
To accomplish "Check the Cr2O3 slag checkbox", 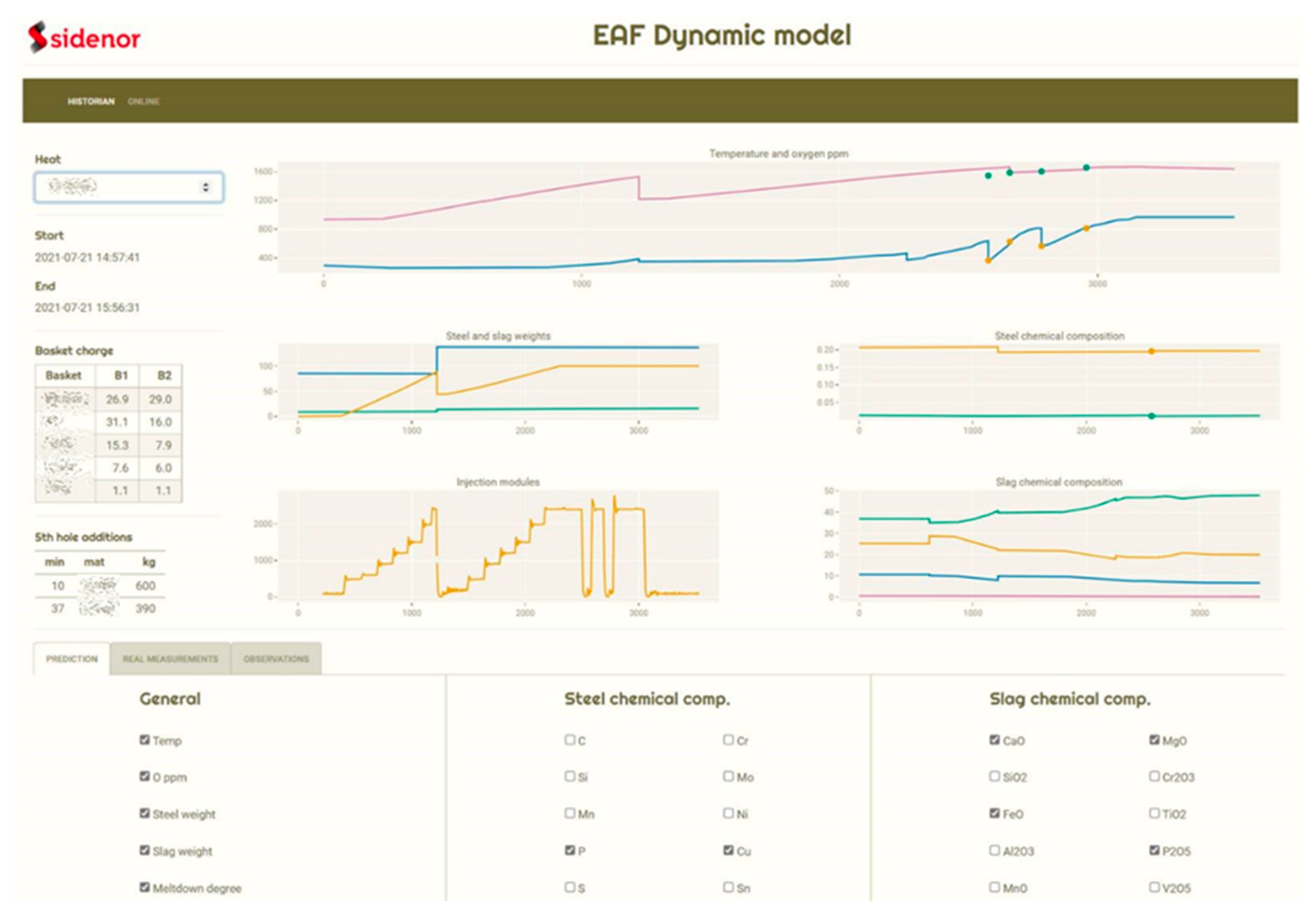I will pos(1154,776).
